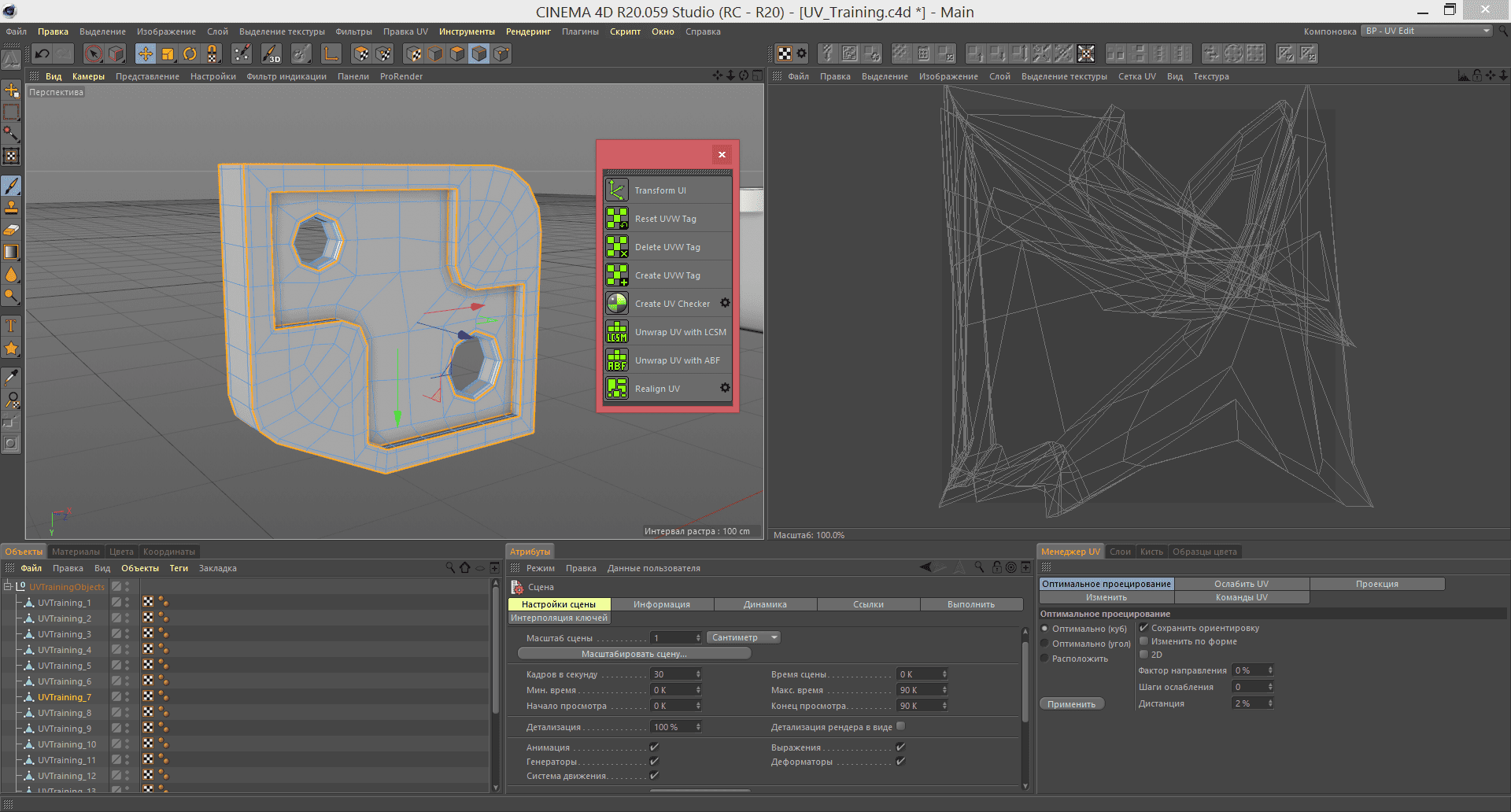Click Кадров в секунду stepper arrows
The width and height of the screenshot is (1511, 812).
click(x=697, y=674)
